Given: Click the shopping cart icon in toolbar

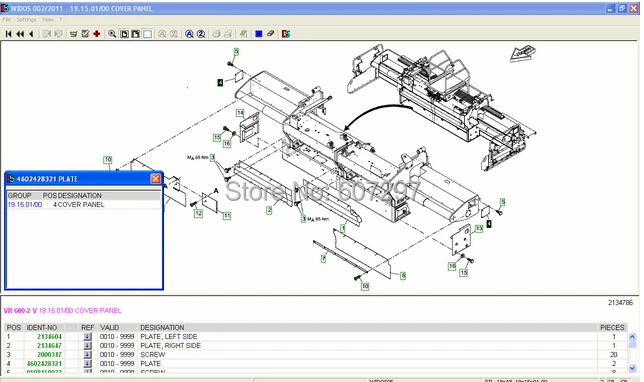Looking at the screenshot, I should pos(74,34).
